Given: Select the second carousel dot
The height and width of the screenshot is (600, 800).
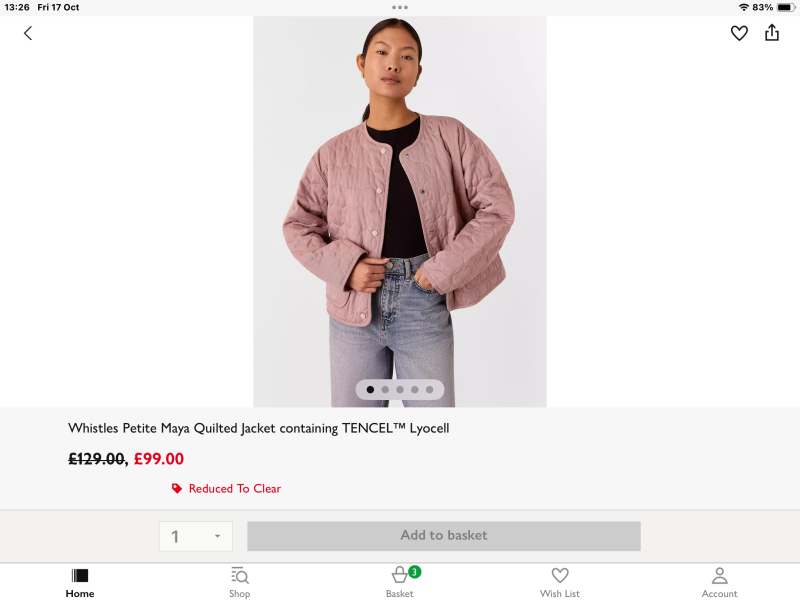Looking at the screenshot, I should [x=385, y=389].
